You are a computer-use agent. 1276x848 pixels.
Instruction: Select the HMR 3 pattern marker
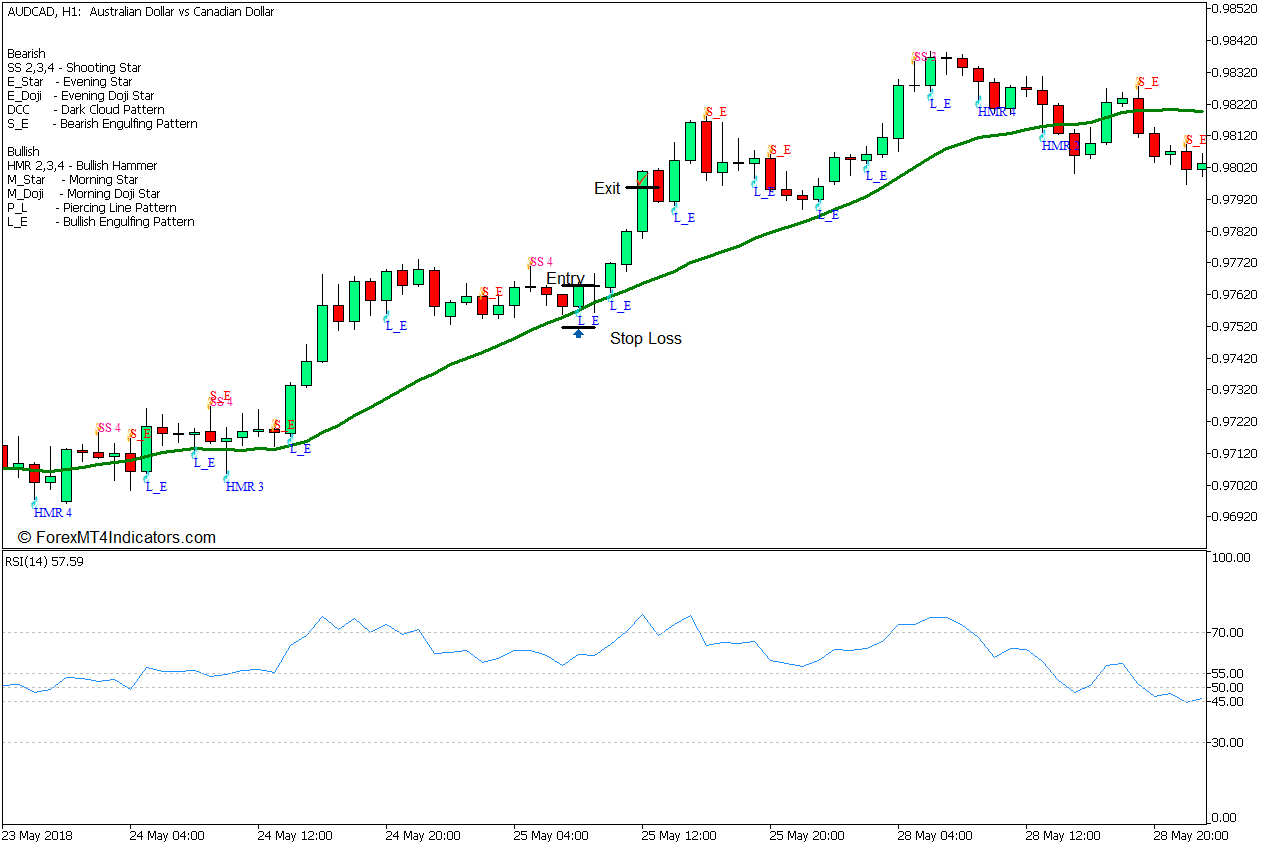244,487
